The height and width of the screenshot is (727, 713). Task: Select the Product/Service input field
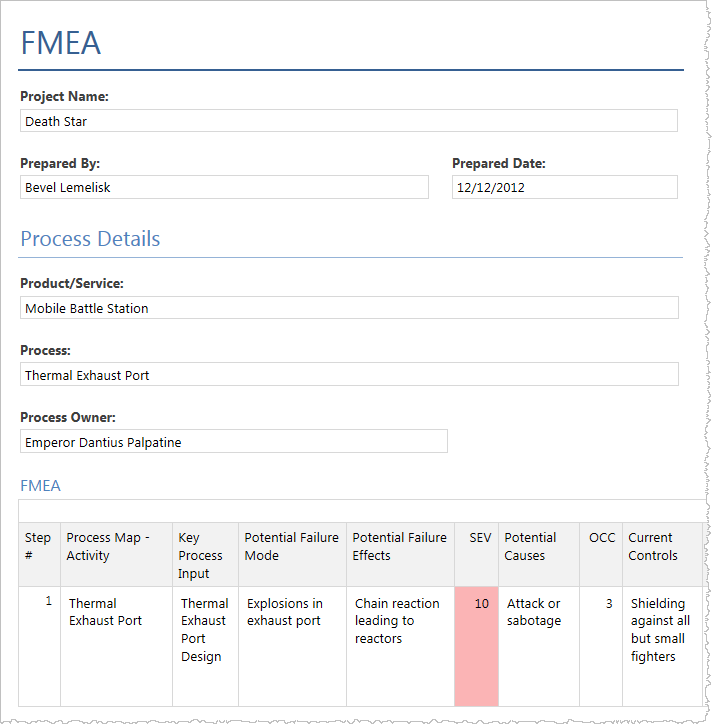tap(348, 308)
